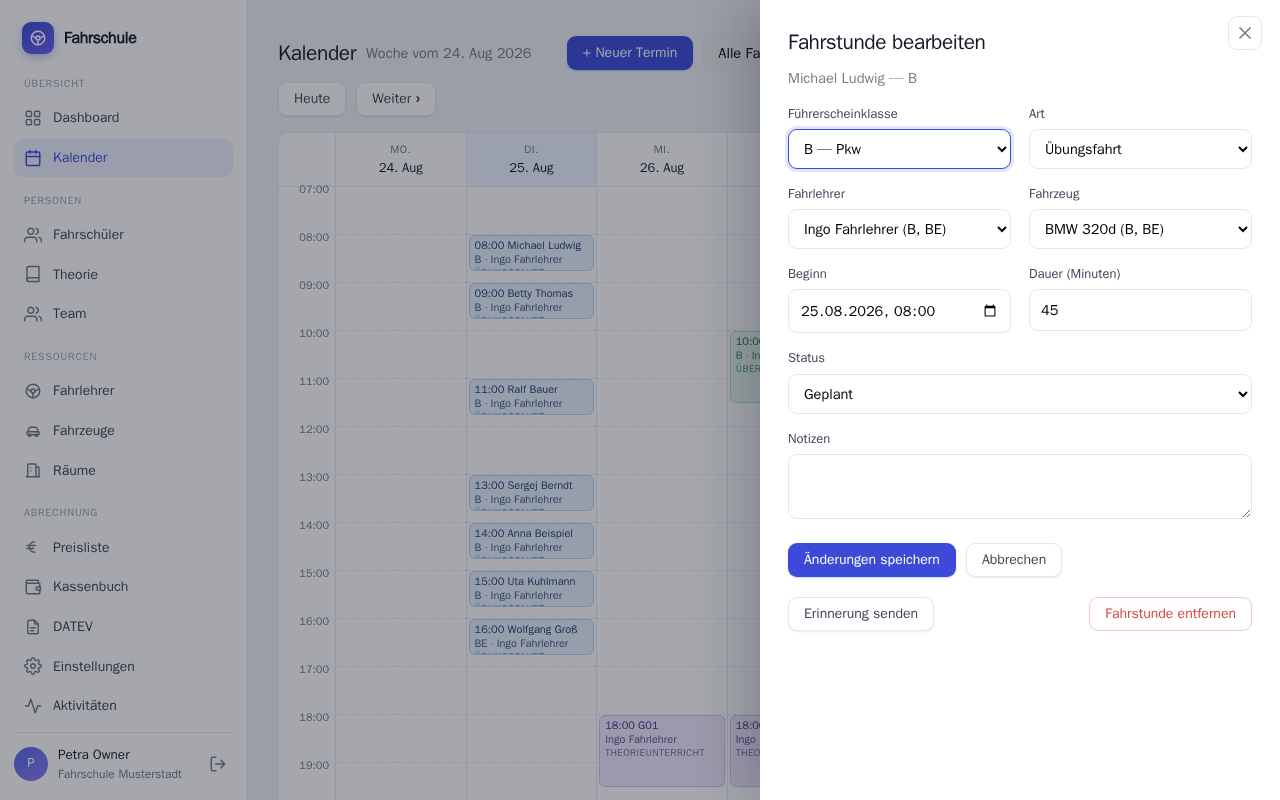The width and height of the screenshot is (1280, 800).
Task: Click the red Fahrstunde entfernen button
Action: (x=1170, y=614)
